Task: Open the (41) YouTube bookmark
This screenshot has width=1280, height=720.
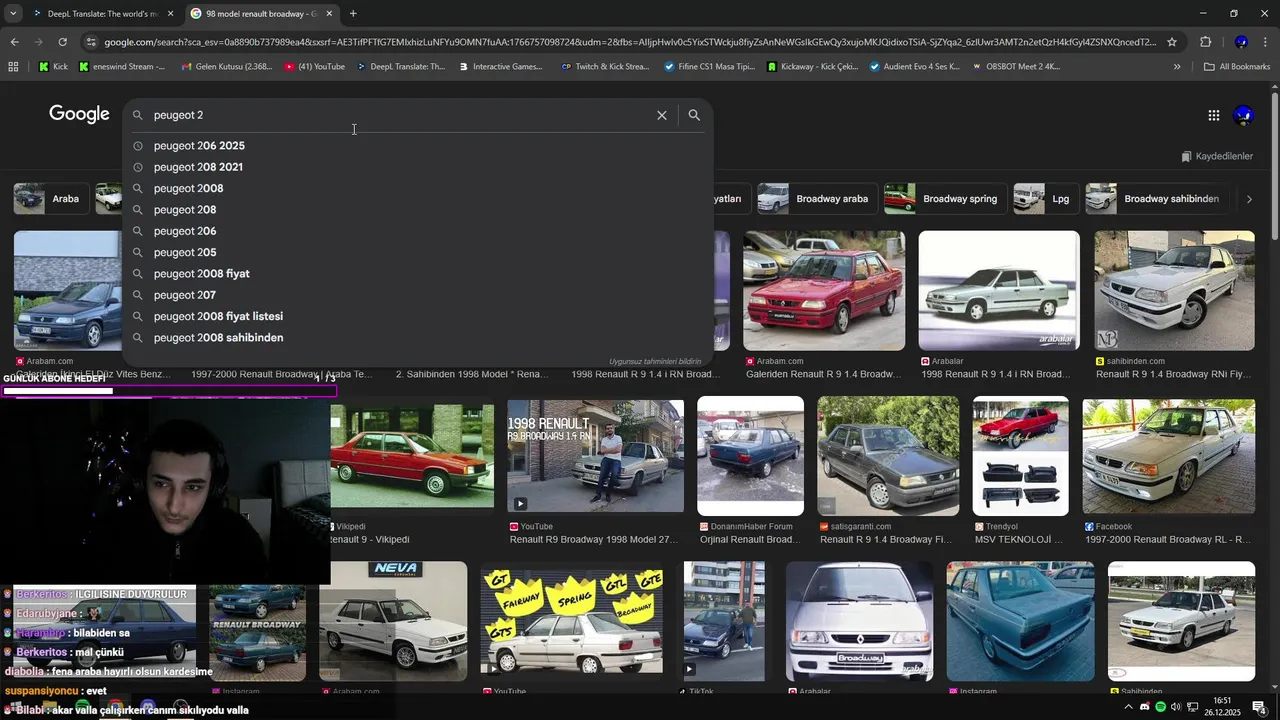Action: (315, 67)
